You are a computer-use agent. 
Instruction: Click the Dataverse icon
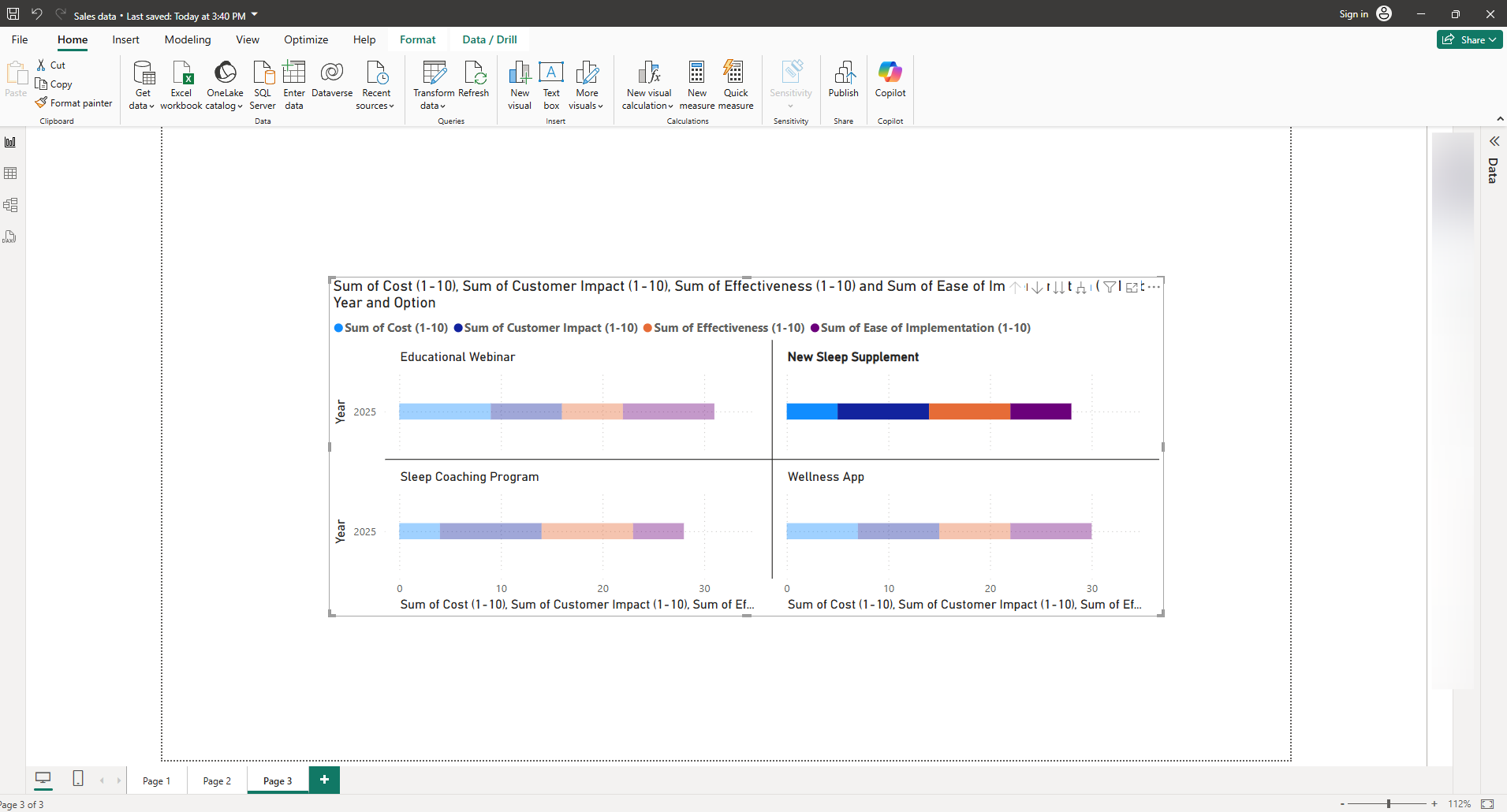332,80
